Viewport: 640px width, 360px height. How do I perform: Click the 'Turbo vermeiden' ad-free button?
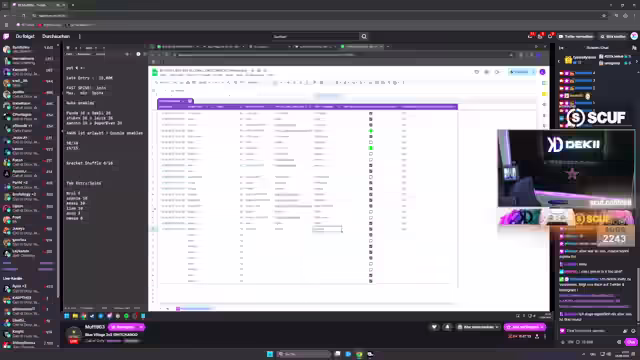point(576,36)
